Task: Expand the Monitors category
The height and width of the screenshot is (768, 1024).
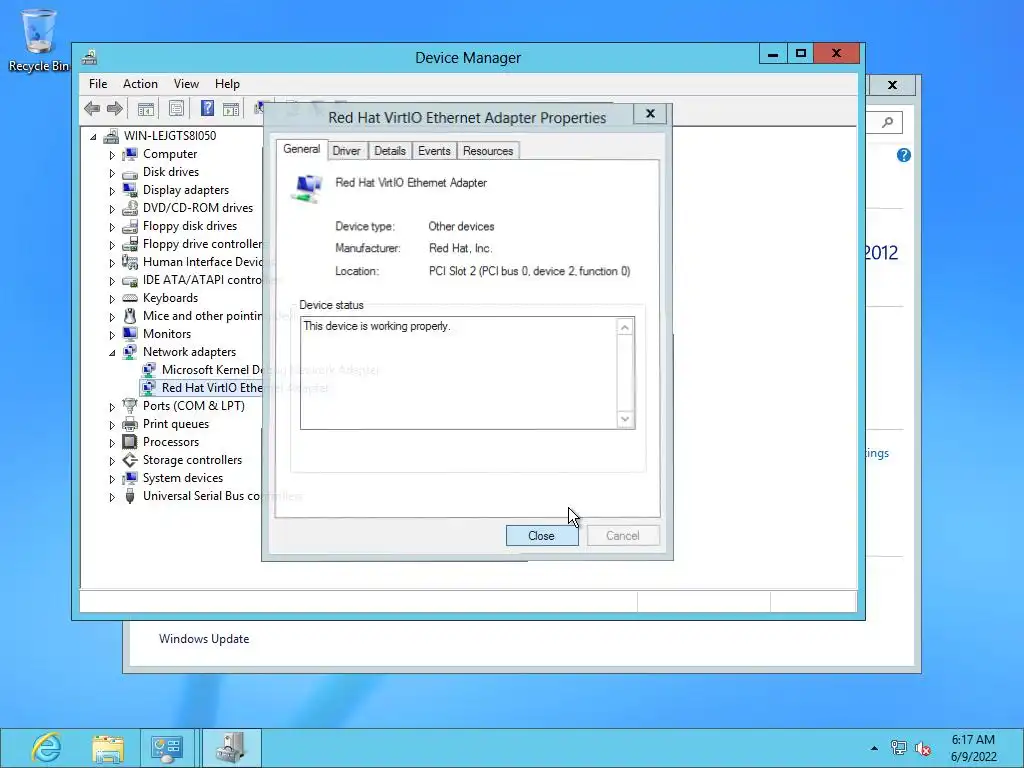Action: (112, 335)
